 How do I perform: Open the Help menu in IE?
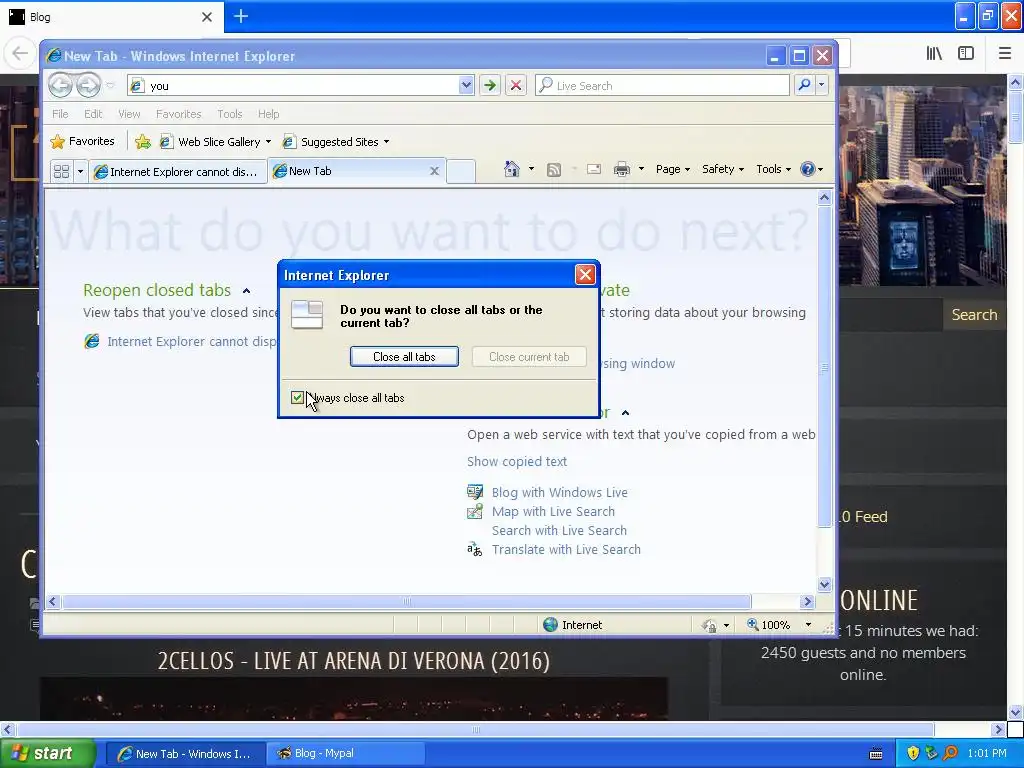268,114
